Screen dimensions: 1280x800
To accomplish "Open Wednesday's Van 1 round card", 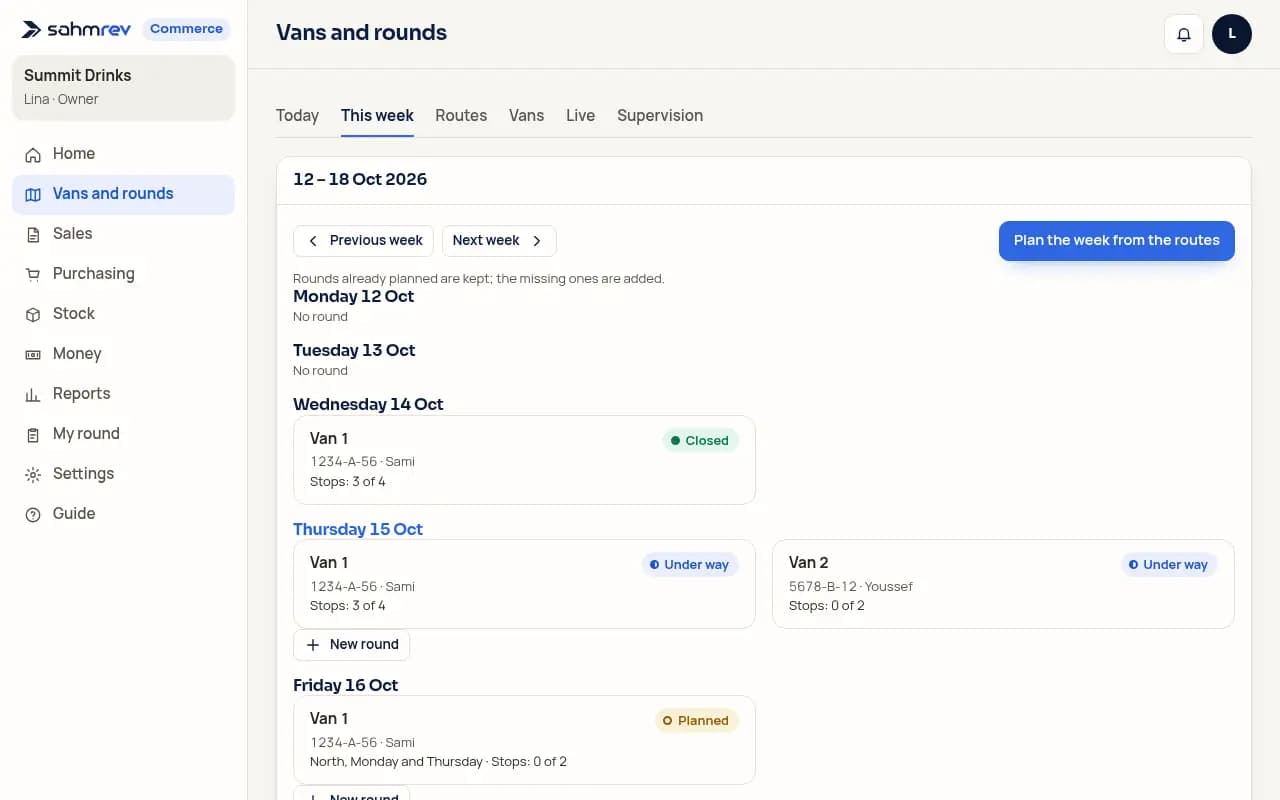I will pyautogui.click(x=524, y=460).
